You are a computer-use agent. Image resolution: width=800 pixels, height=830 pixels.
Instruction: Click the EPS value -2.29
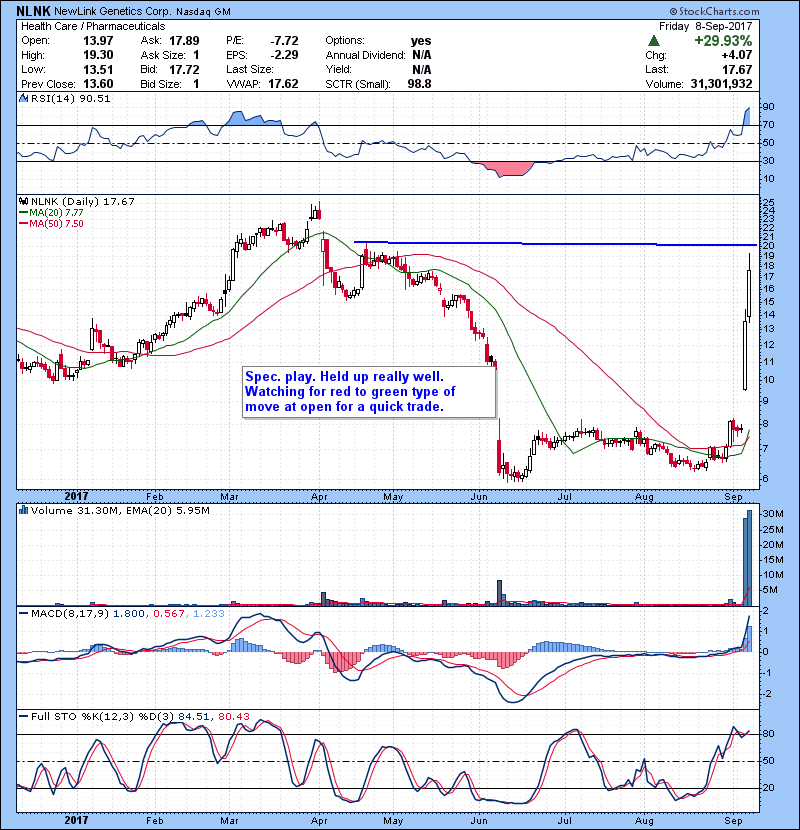click(284, 55)
